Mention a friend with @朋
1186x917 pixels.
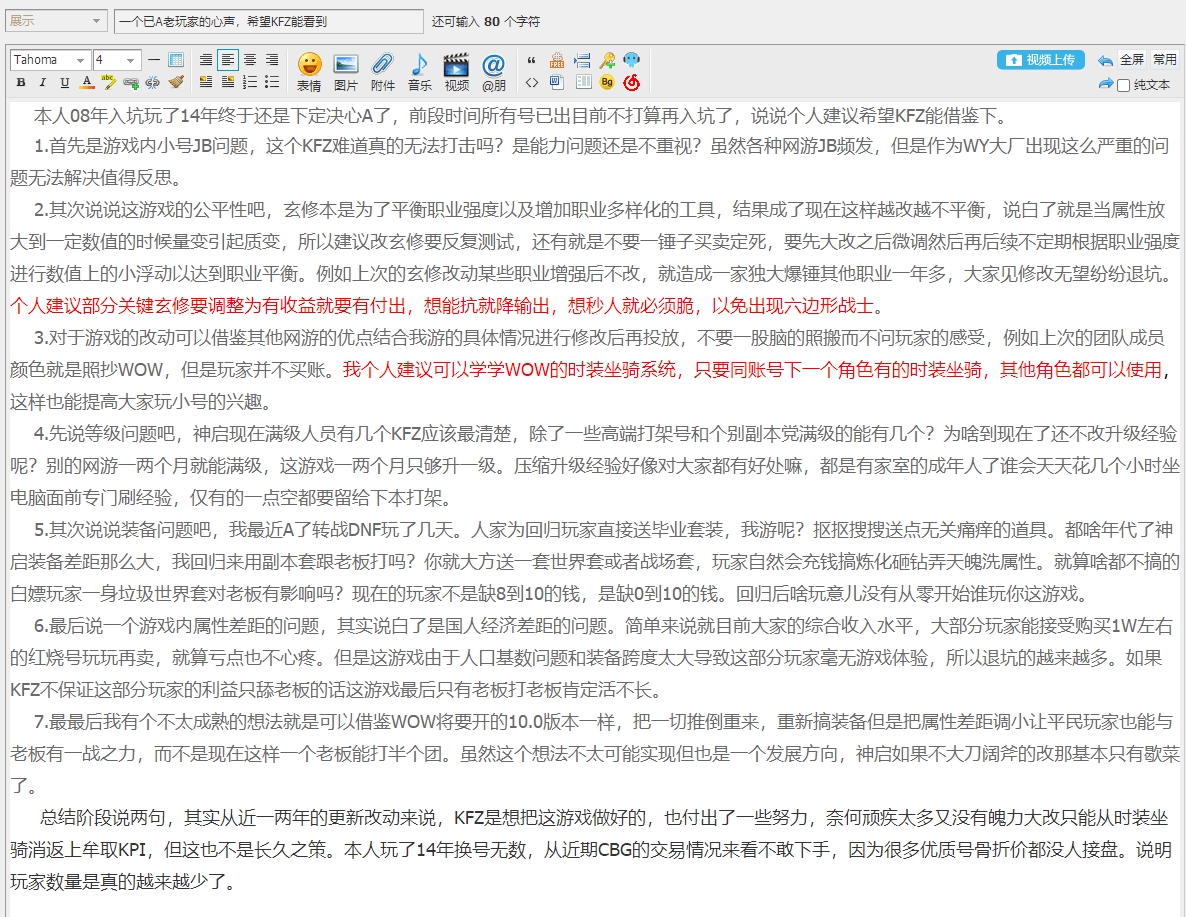(493, 72)
